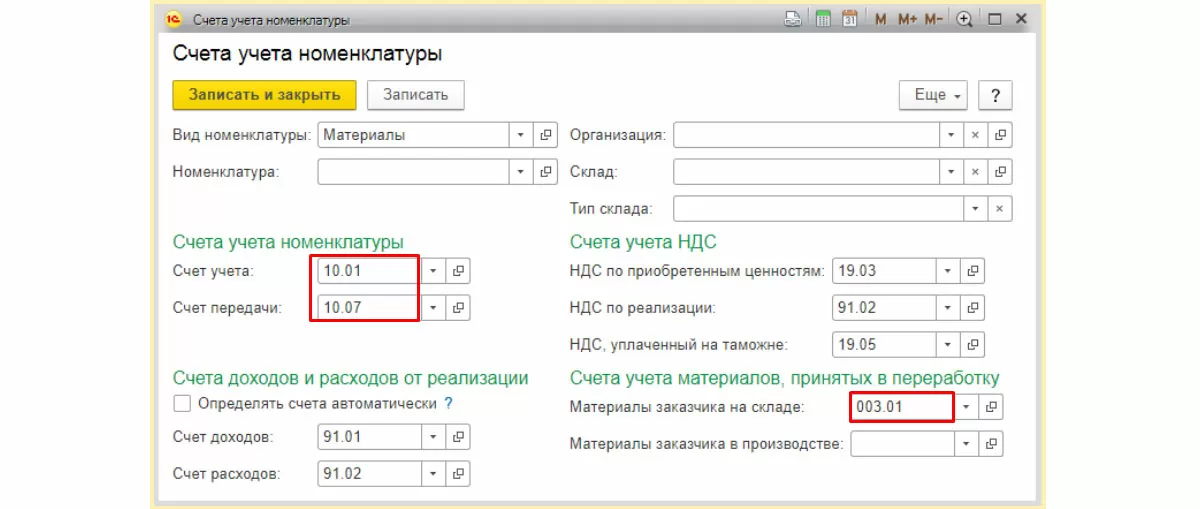Open the 19.05 customs VAT account icon

(973, 345)
